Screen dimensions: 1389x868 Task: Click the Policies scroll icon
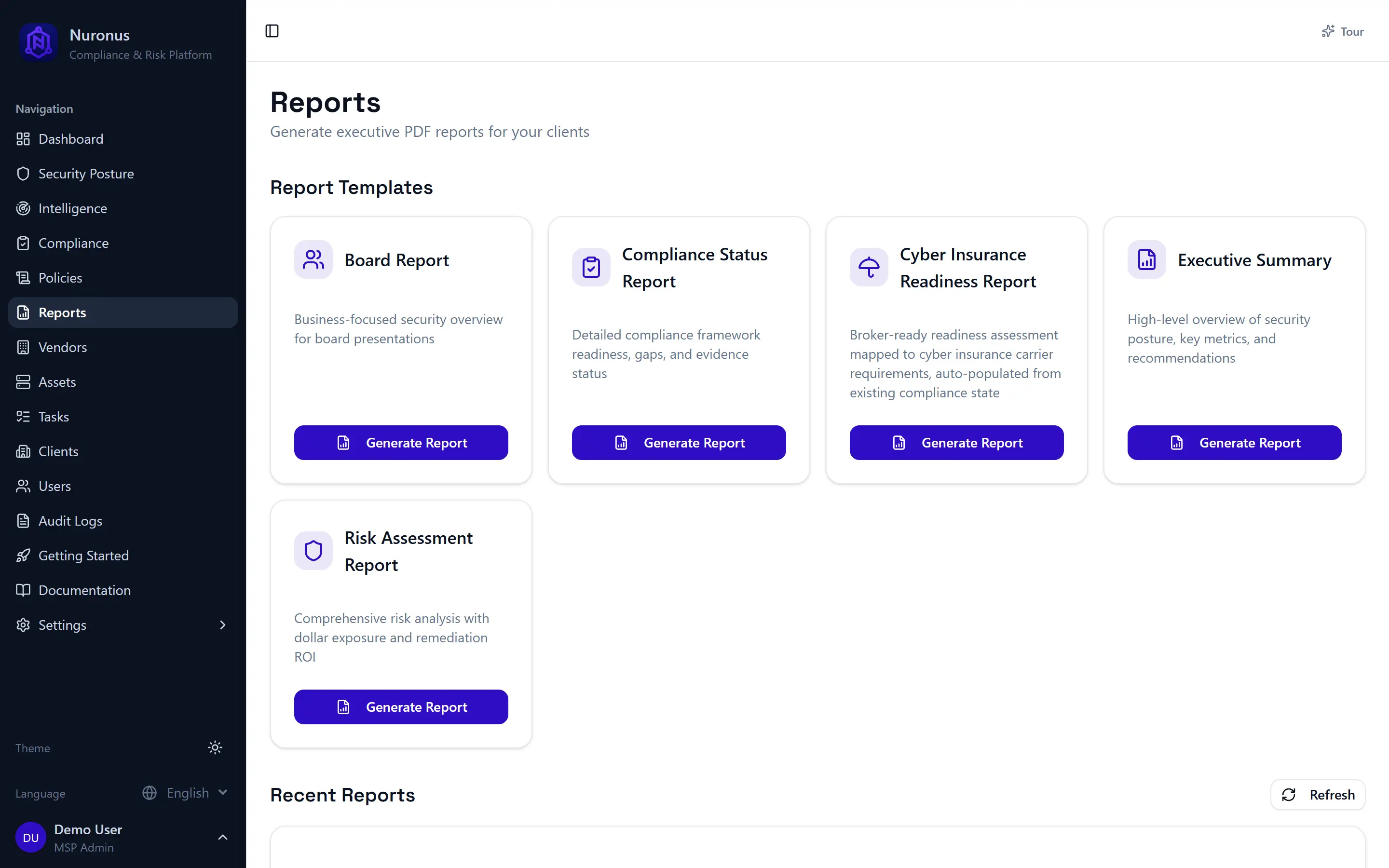[x=23, y=278]
